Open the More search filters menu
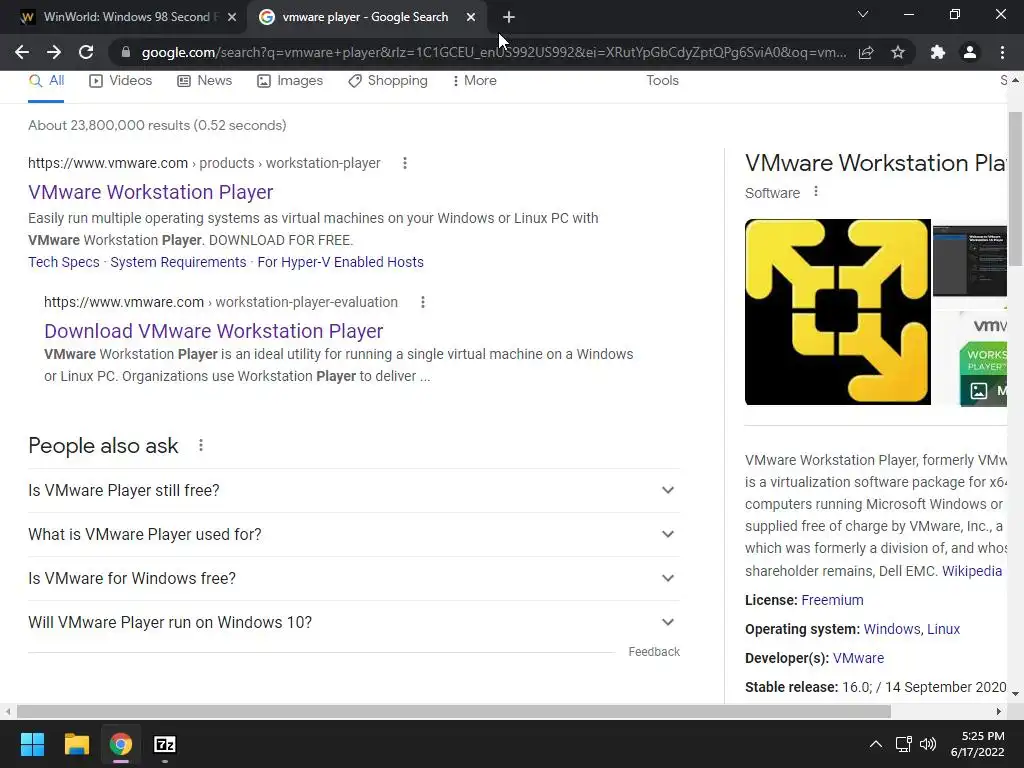Screen dimensions: 1024x768 [x=474, y=80]
